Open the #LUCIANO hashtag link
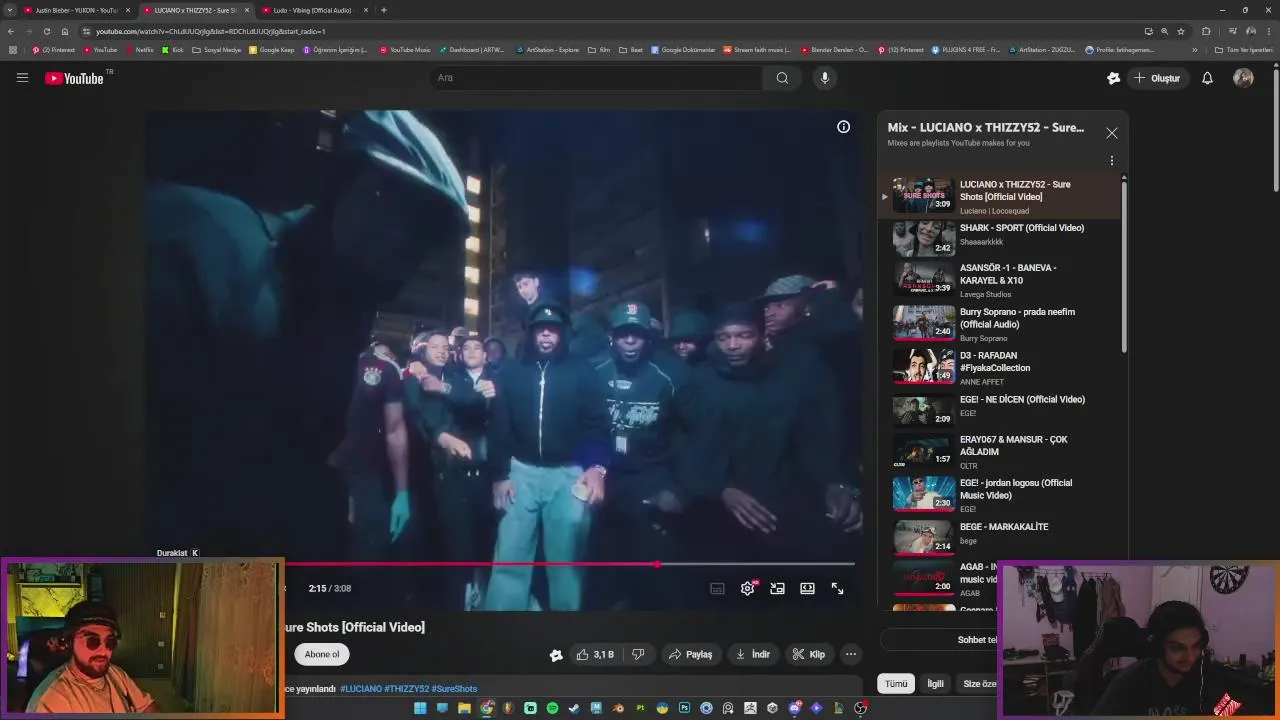 [361, 689]
